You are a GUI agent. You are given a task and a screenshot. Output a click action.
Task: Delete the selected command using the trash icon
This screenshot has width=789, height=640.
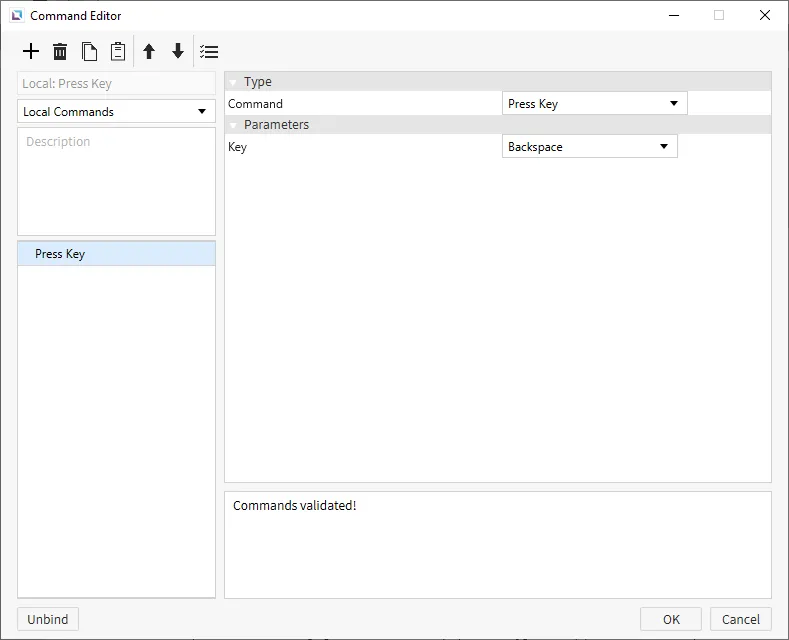(x=60, y=52)
